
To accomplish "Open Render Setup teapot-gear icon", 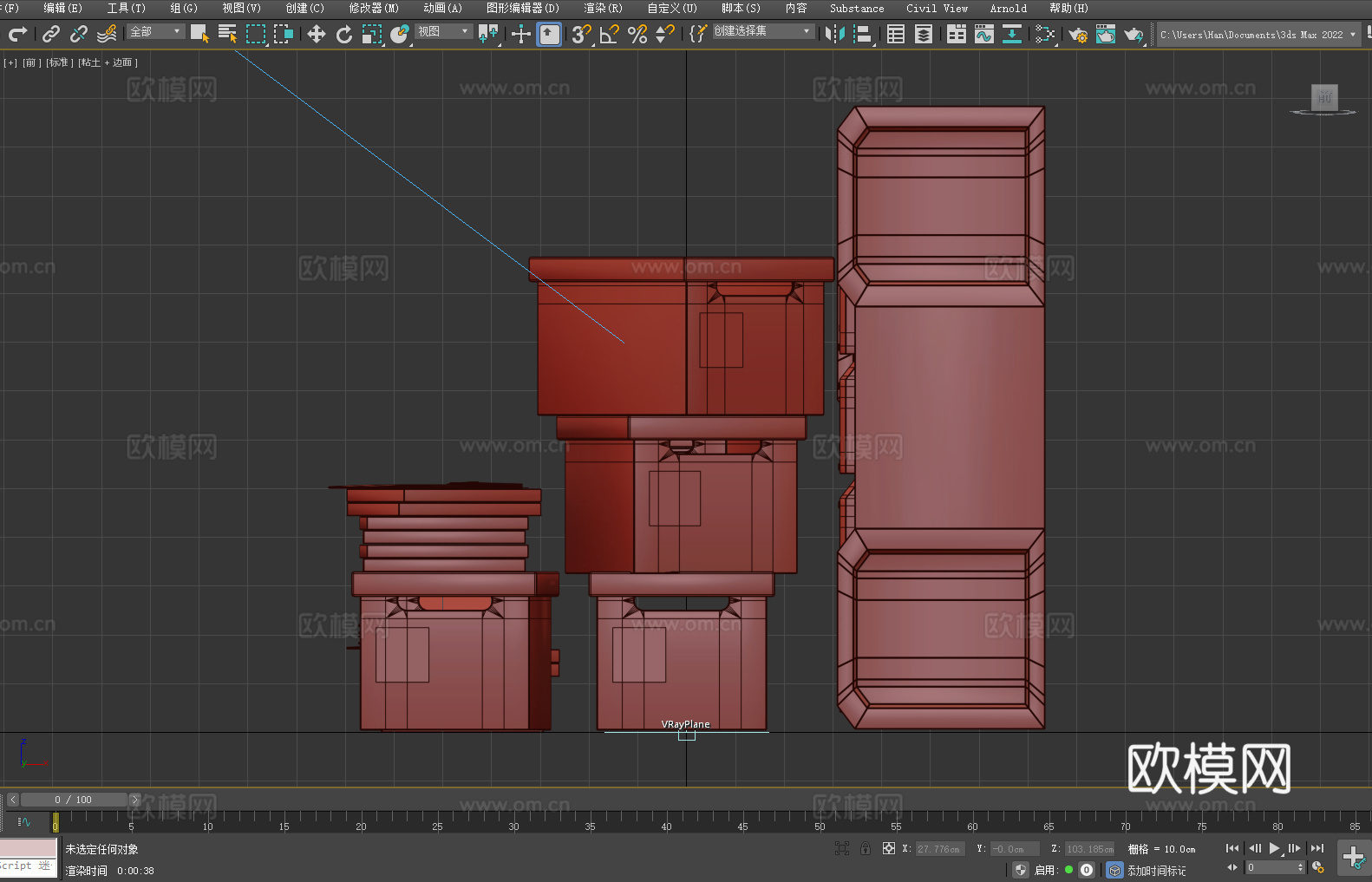I will (1078, 34).
